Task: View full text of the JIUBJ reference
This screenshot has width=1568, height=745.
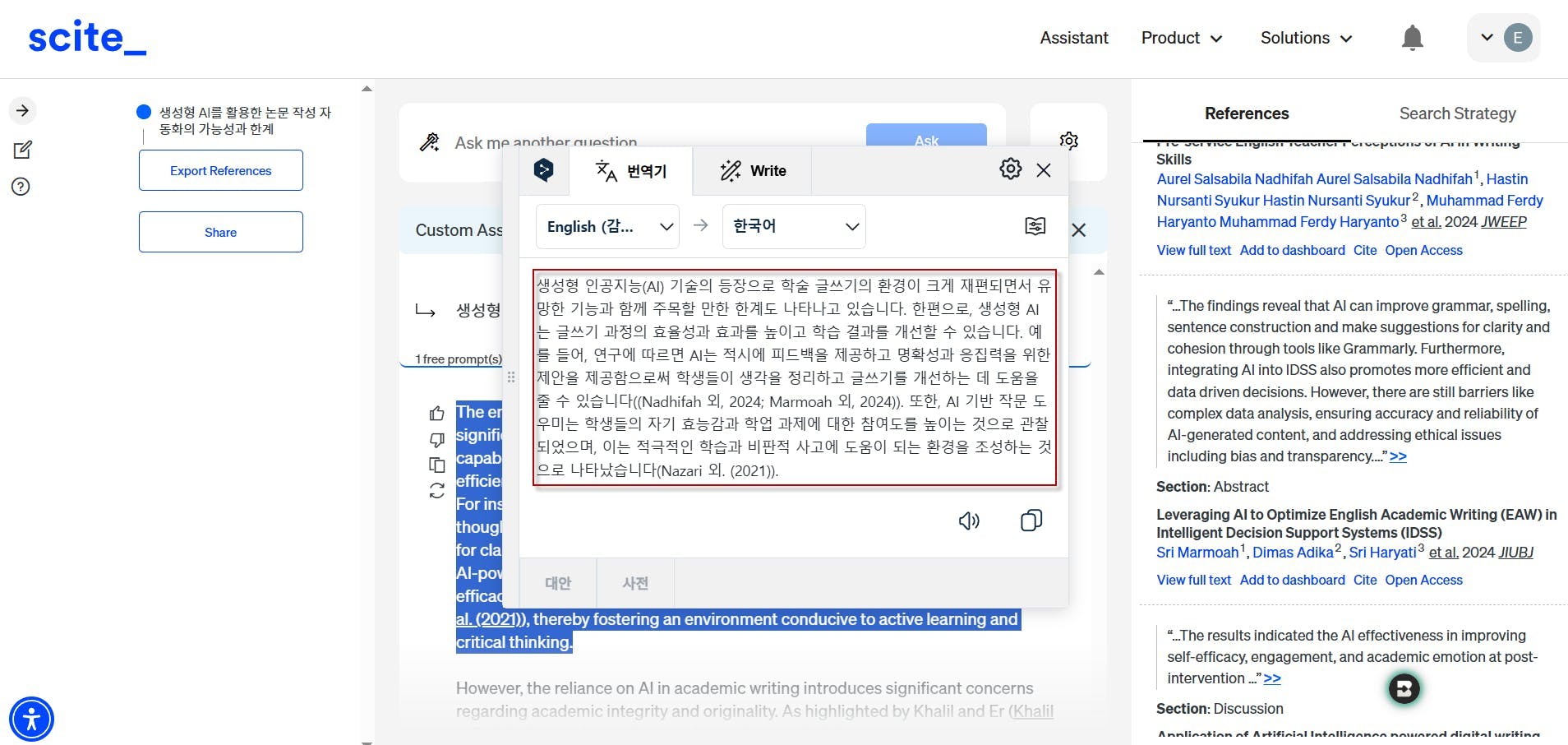Action: [1194, 580]
